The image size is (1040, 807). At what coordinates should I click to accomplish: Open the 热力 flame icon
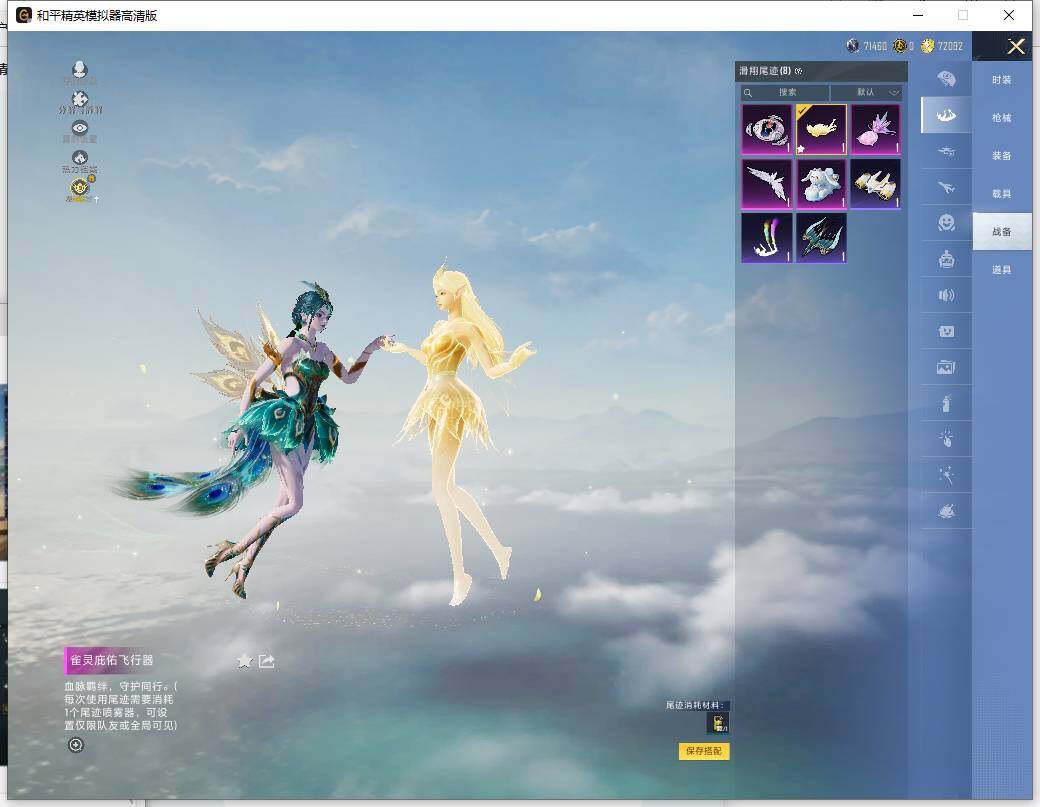point(80,158)
